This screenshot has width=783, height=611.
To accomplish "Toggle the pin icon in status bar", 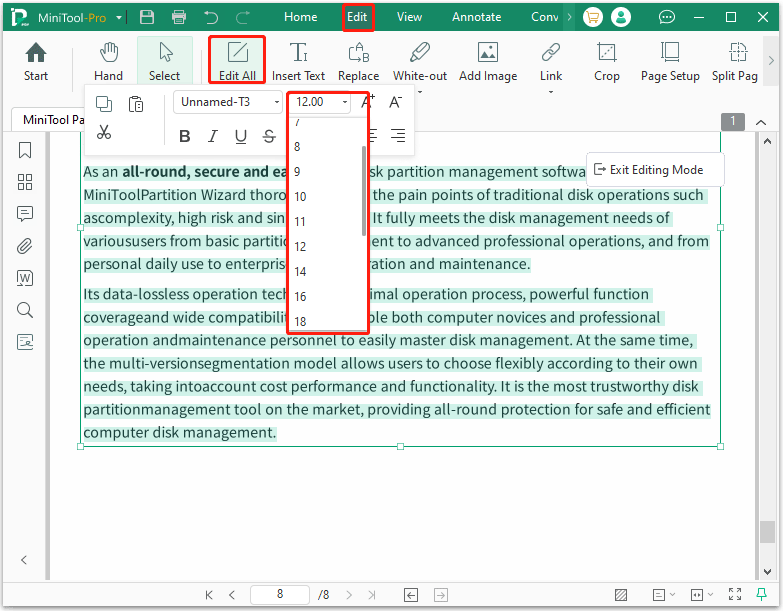I will coord(762,594).
